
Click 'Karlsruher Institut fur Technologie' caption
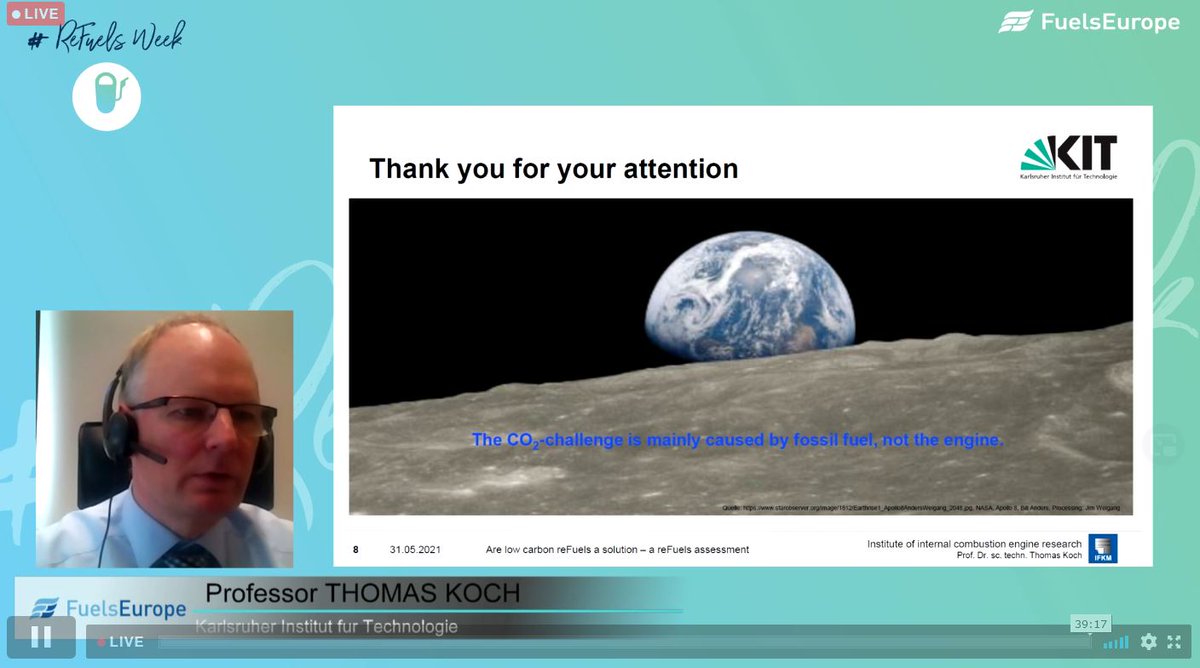[x=327, y=627]
